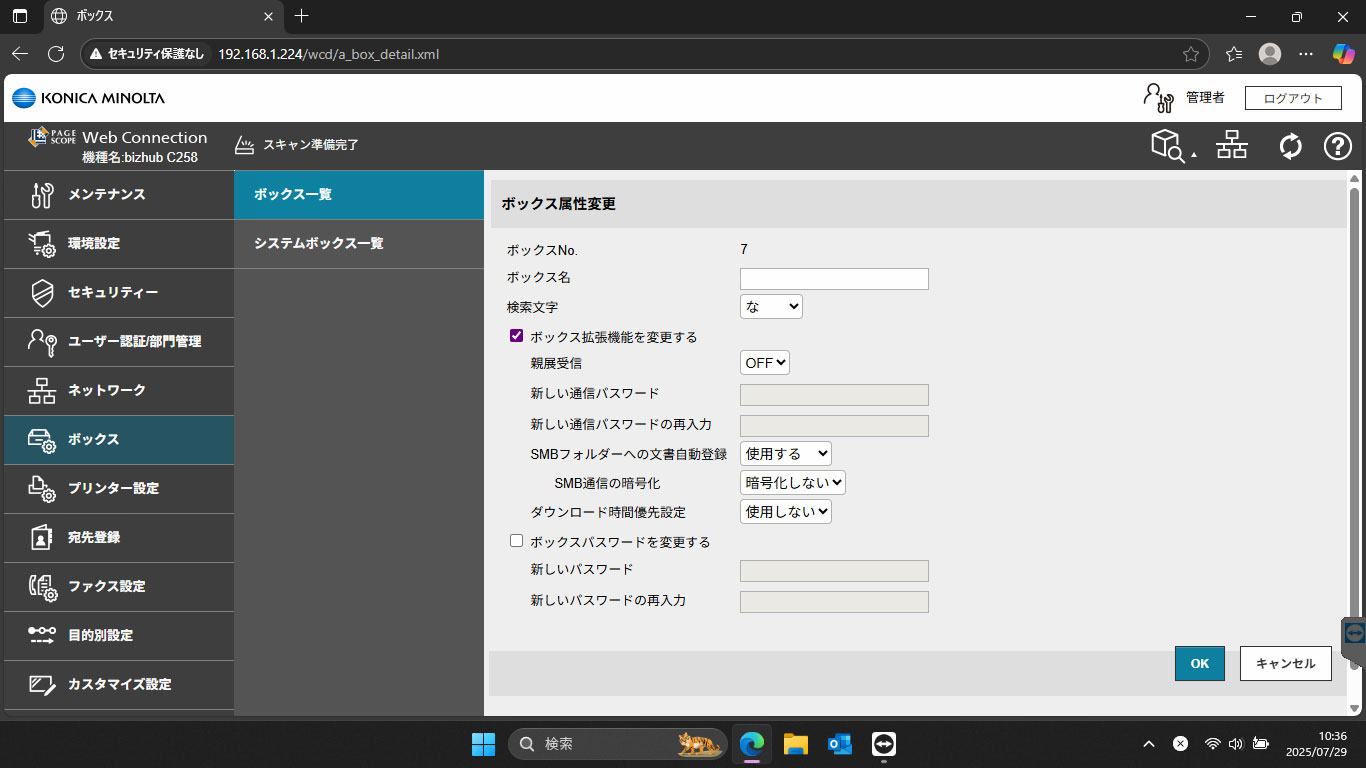This screenshot has width=1366, height=768.
Task: Click the ボックス名 text field
Action: [834, 279]
